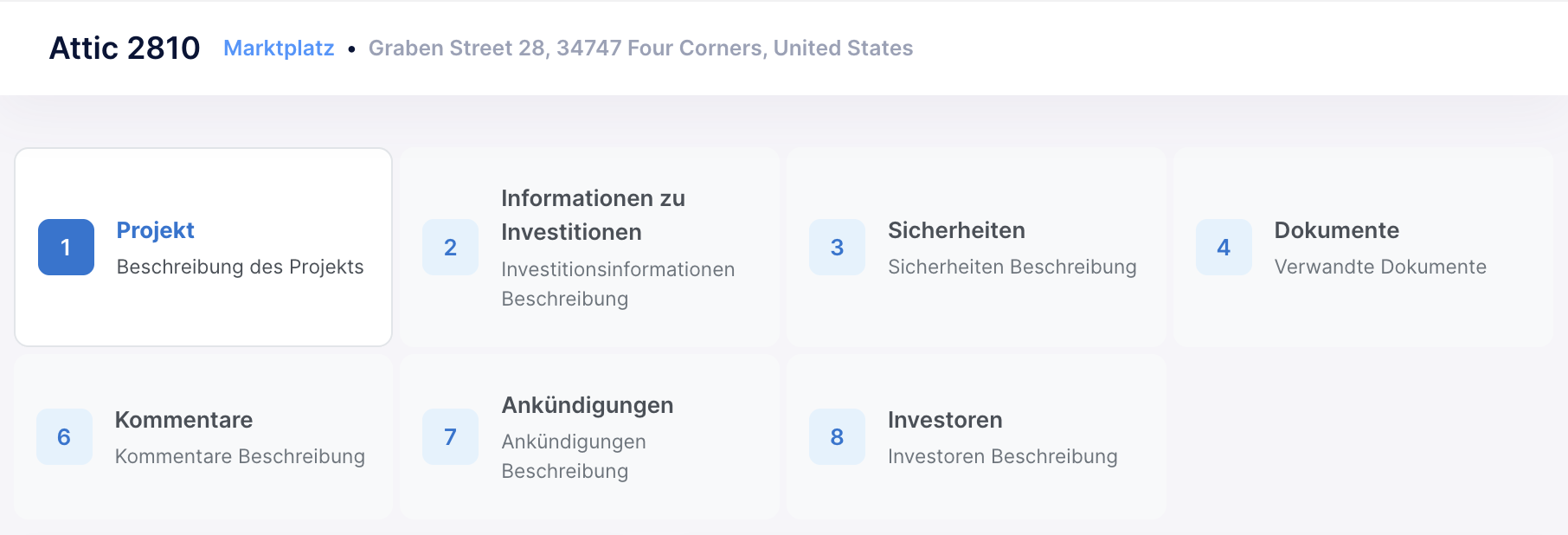Go to the Dokumente tab

pyautogui.click(x=1337, y=230)
